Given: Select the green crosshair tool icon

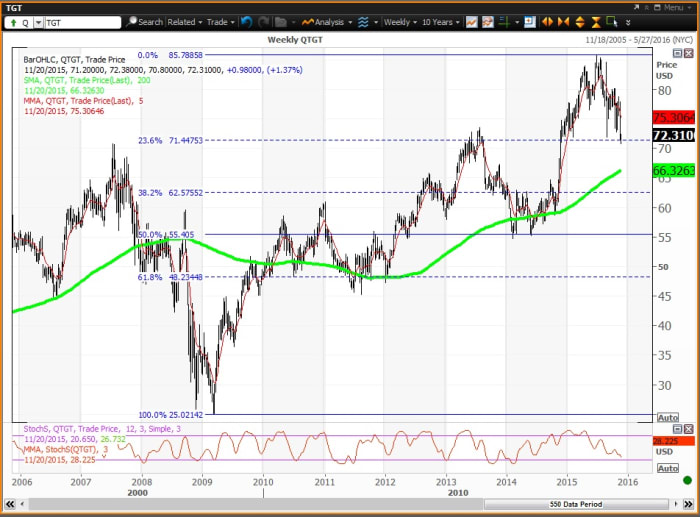Looking at the screenshot, I should tap(504, 22).
